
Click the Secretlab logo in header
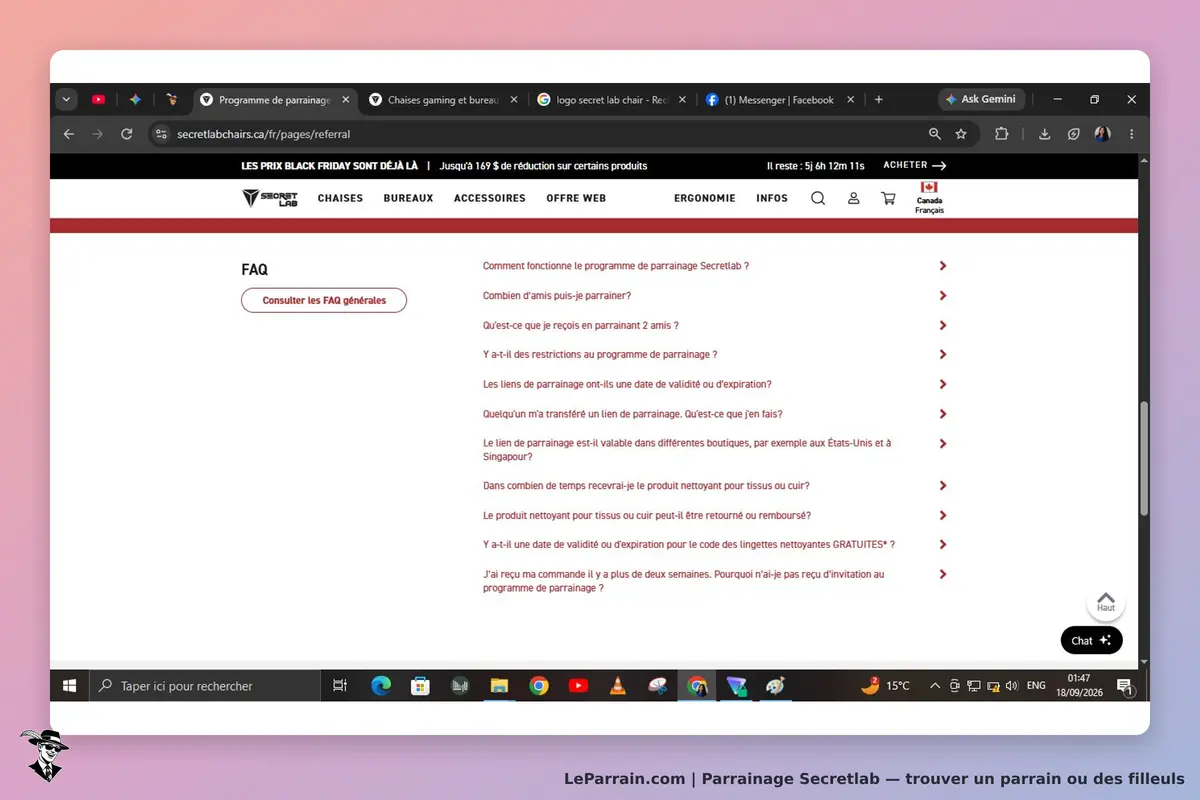(270, 198)
